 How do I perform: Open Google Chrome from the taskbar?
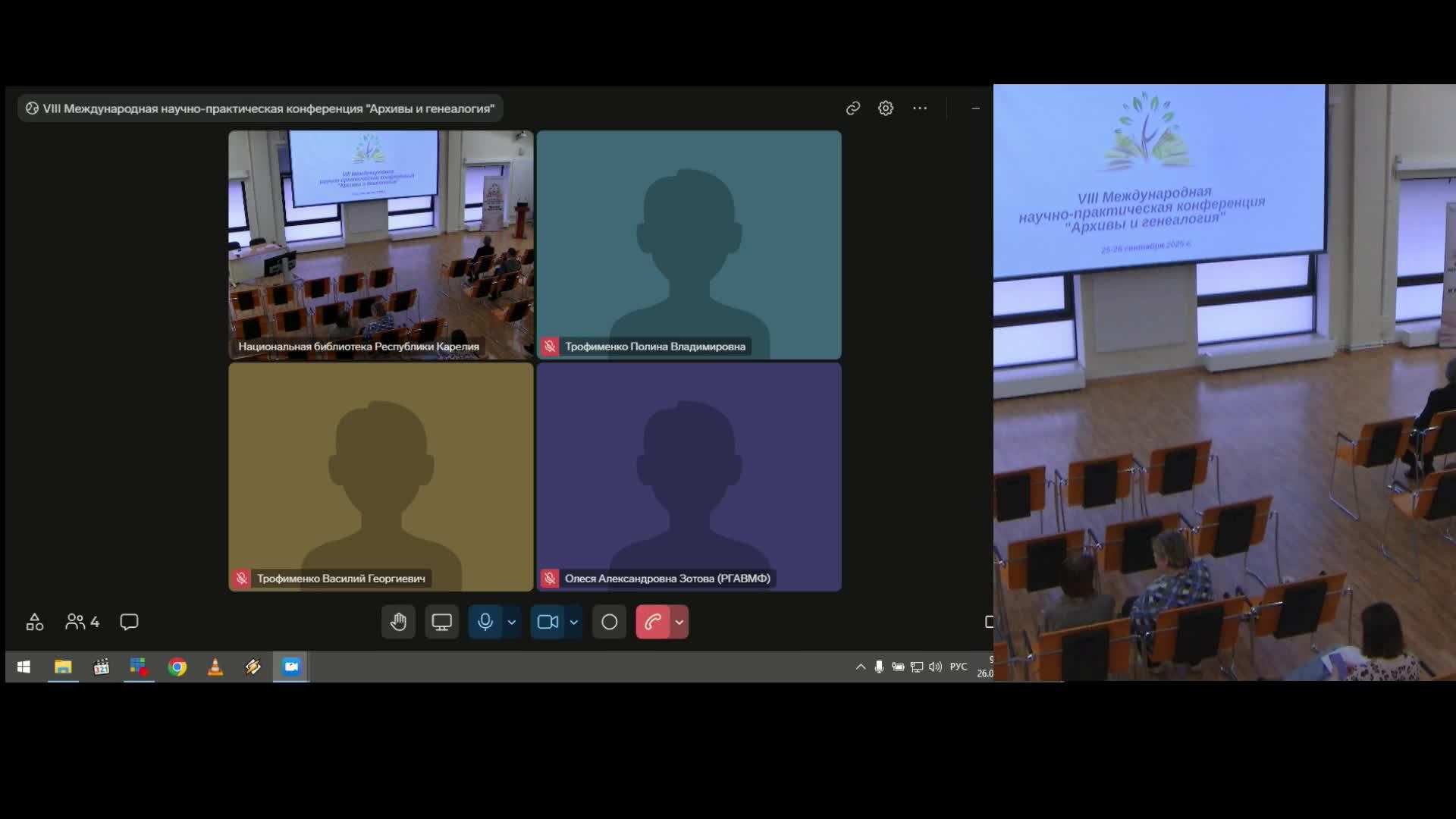coord(177,667)
